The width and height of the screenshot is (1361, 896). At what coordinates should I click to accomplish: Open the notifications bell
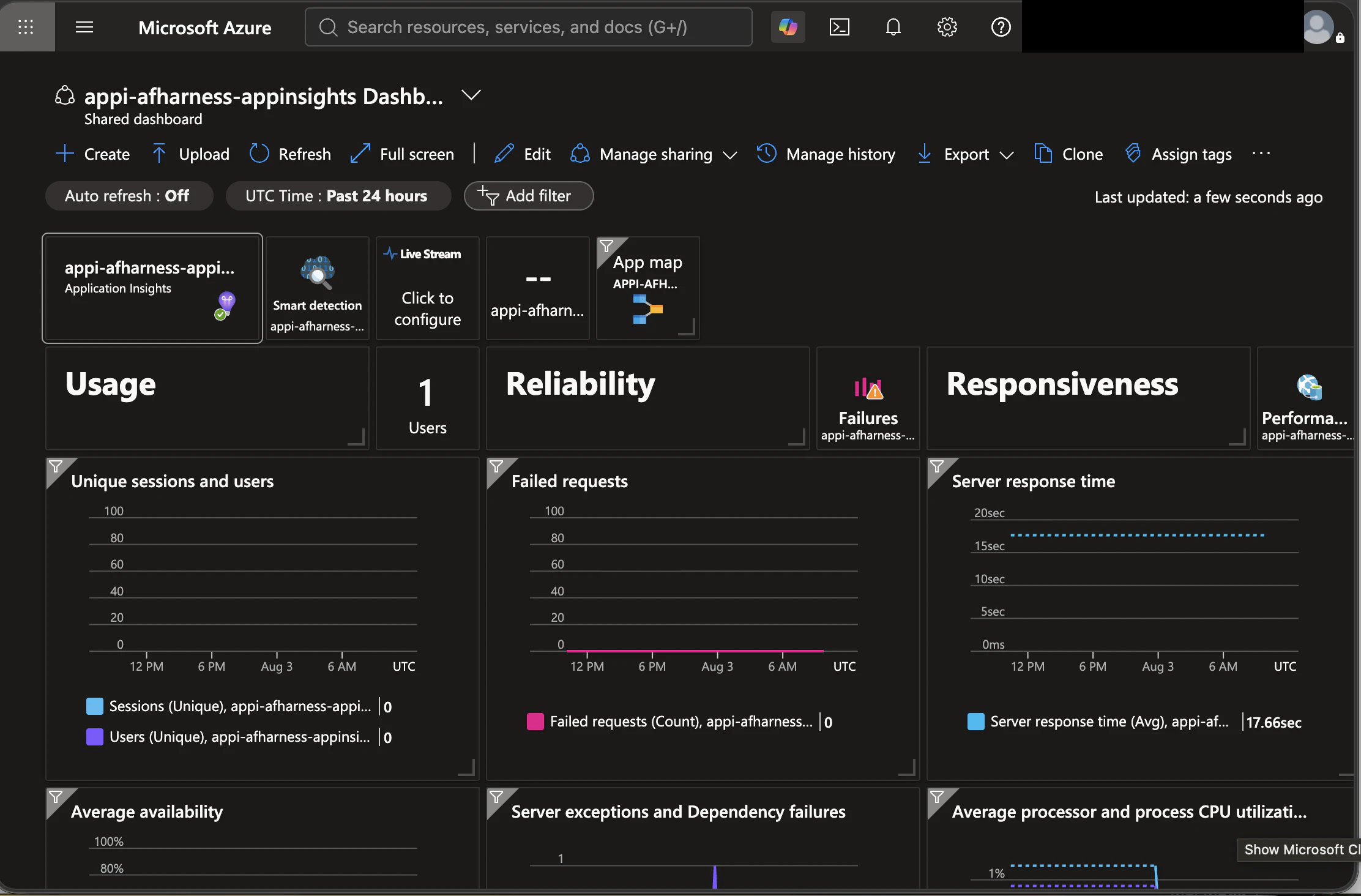click(x=893, y=27)
